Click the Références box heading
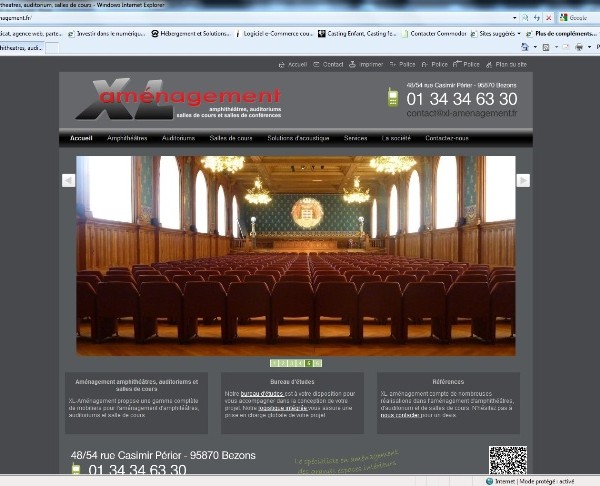Image resolution: width=600 pixels, height=486 pixels. tap(448, 382)
